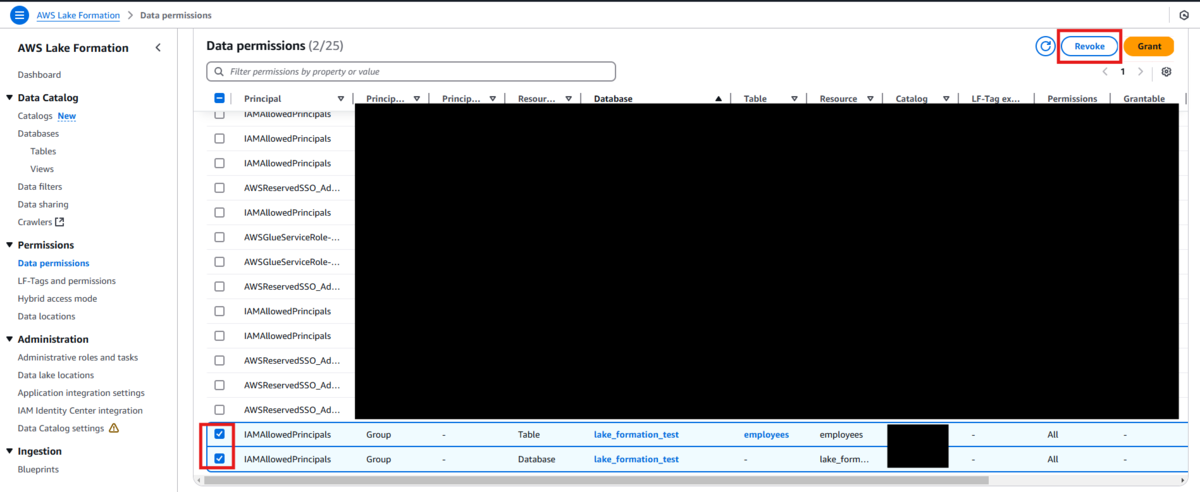
Task: Check the second AWSGlueServiceRole row checkbox
Action: click(220, 262)
